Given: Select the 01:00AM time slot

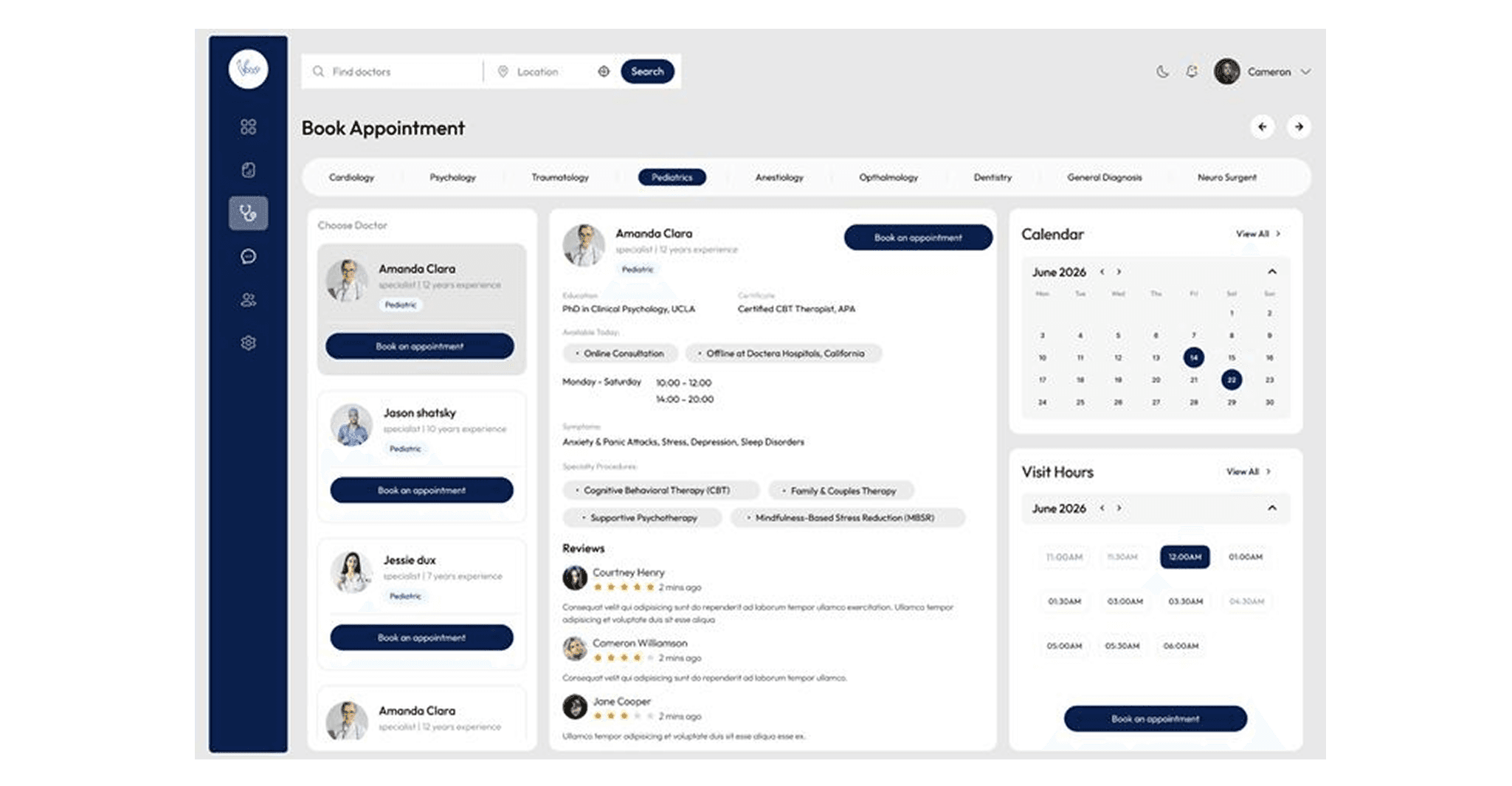Looking at the screenshot, I should click(x=1246, y=557).
